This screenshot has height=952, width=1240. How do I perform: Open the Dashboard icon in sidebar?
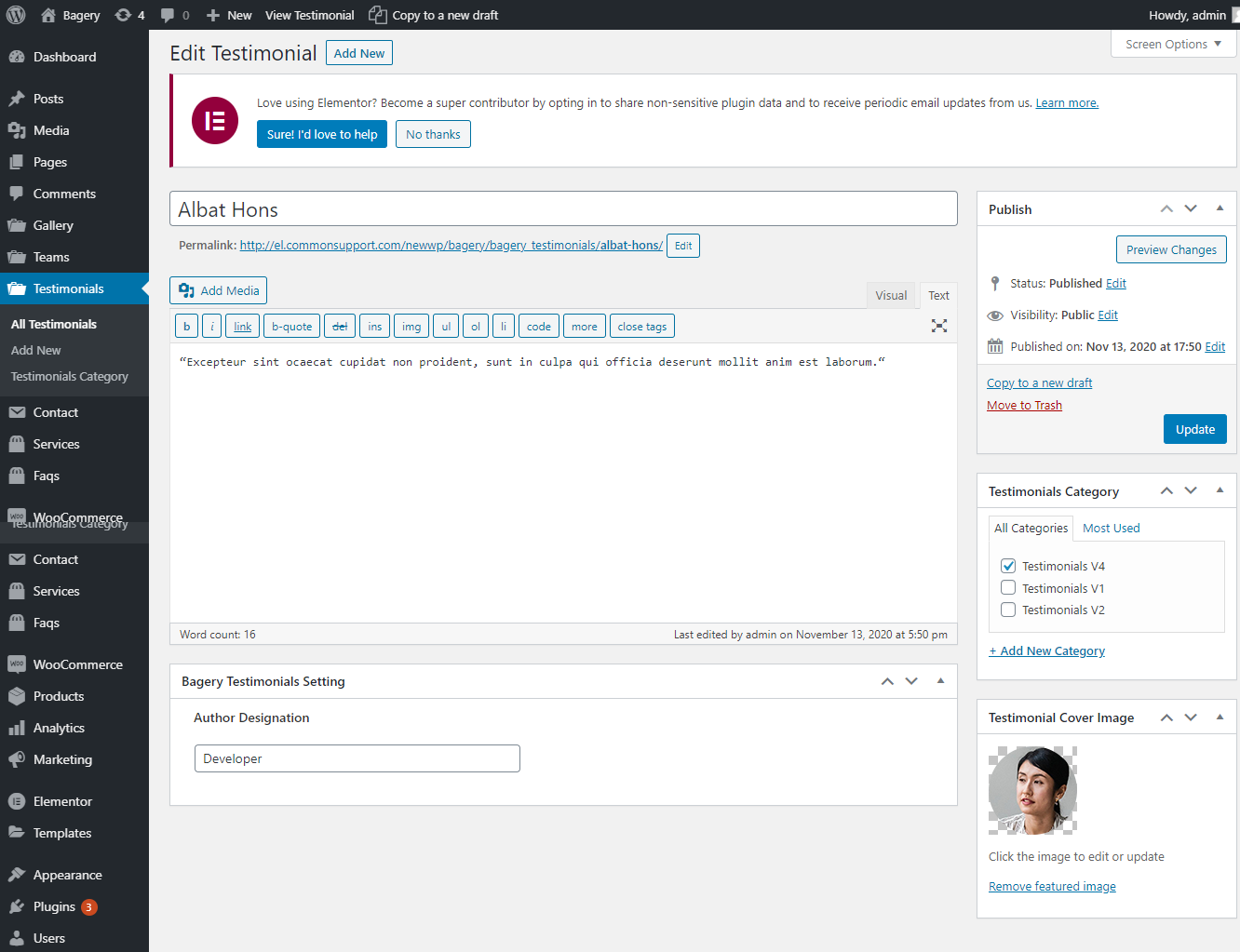coord(17,57)
